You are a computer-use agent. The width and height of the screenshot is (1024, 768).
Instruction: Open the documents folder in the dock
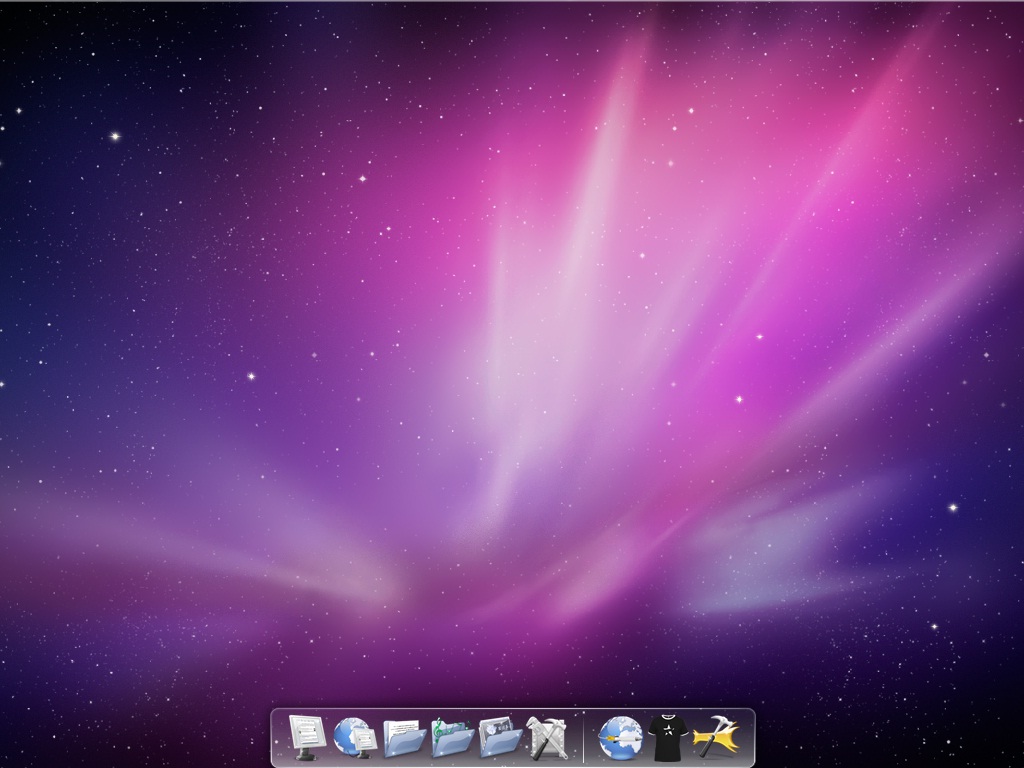404,739
